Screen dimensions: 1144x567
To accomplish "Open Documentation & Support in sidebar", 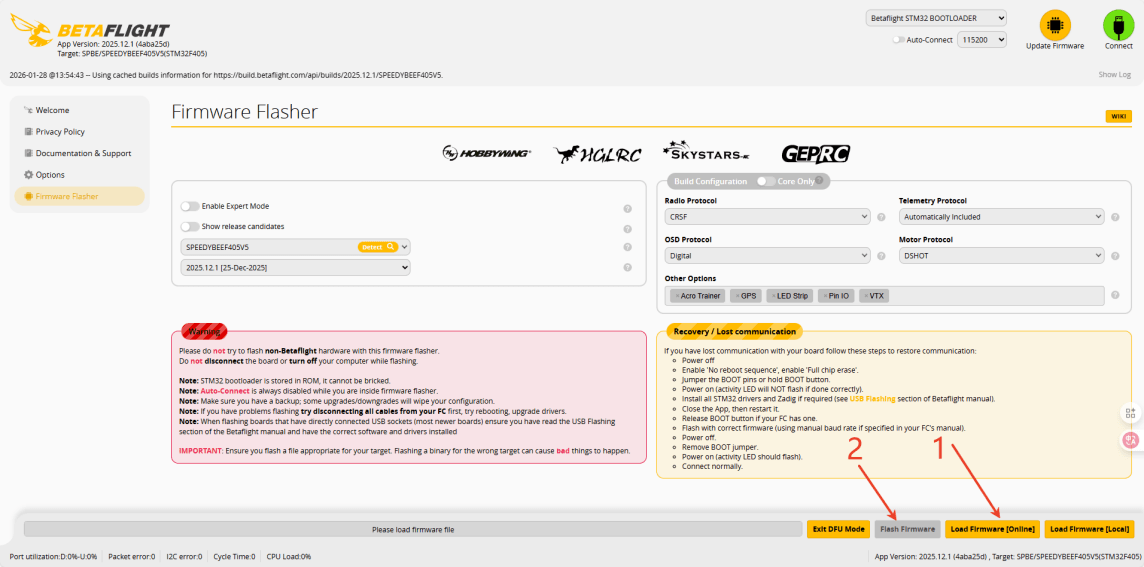I will click(83, 153).
